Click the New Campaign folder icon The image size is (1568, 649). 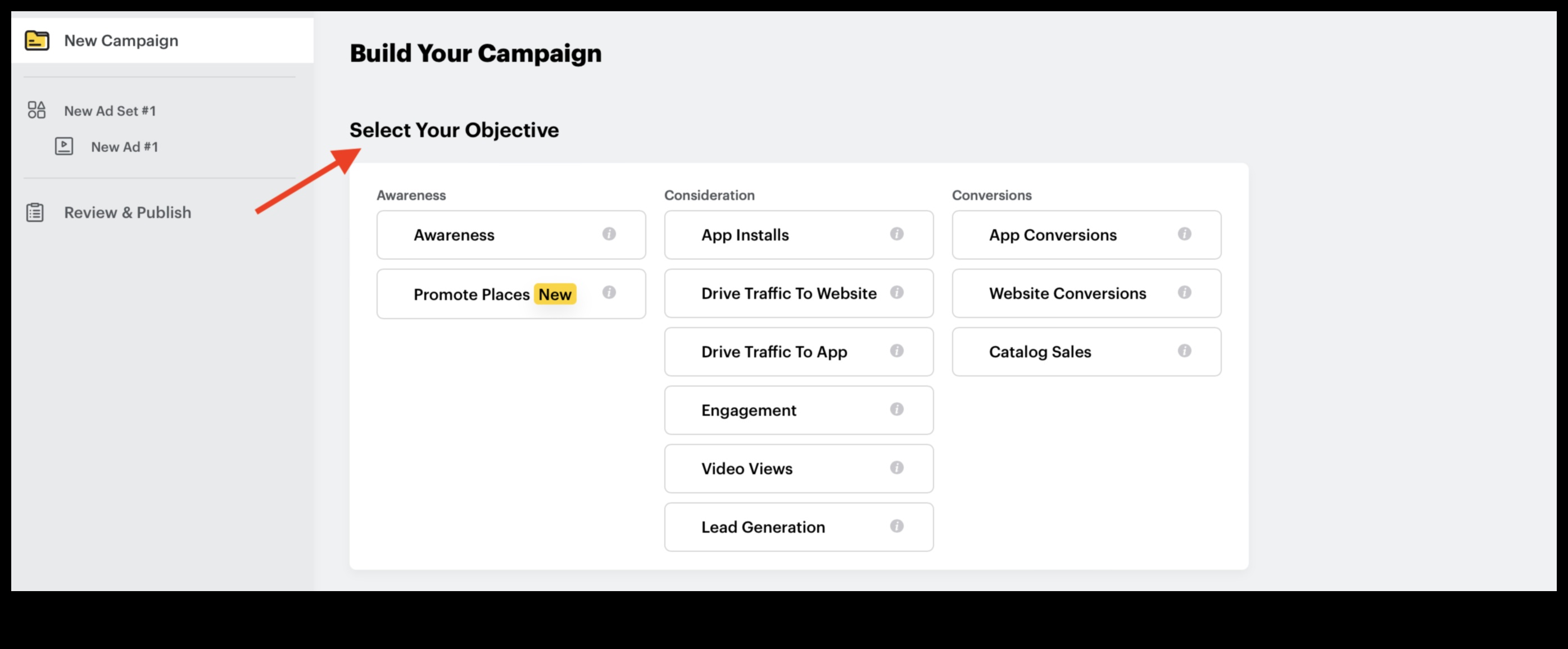37,41
